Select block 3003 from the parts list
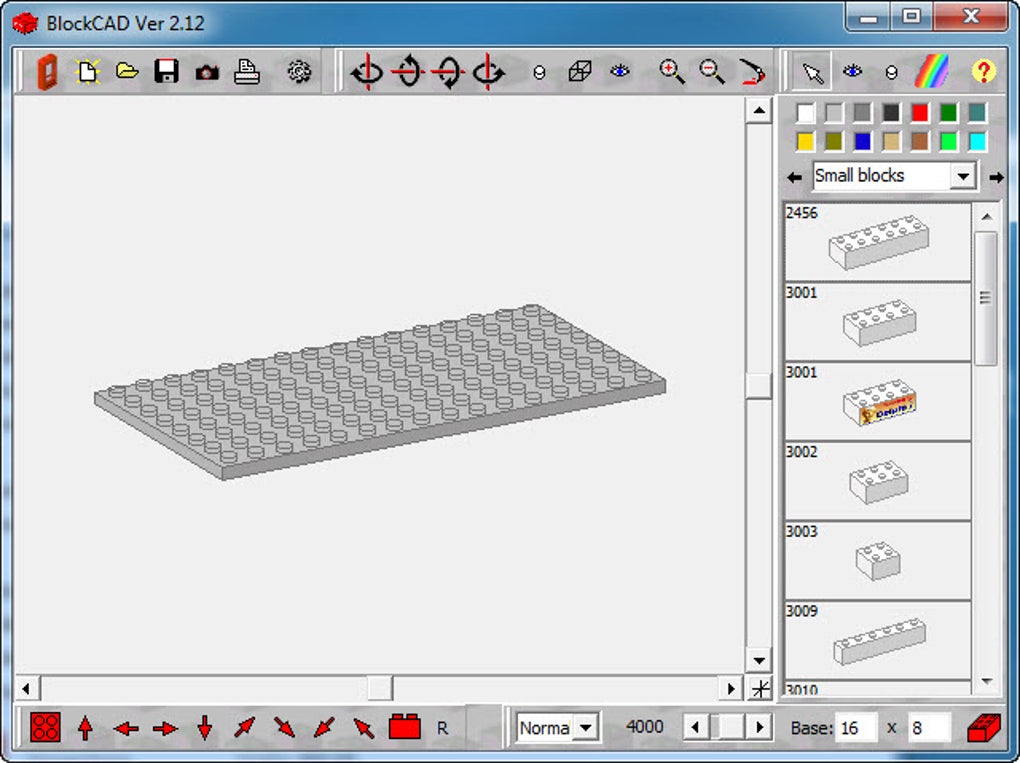The height and width of the screenshot is (763, 1020). (x=877, y=560)
